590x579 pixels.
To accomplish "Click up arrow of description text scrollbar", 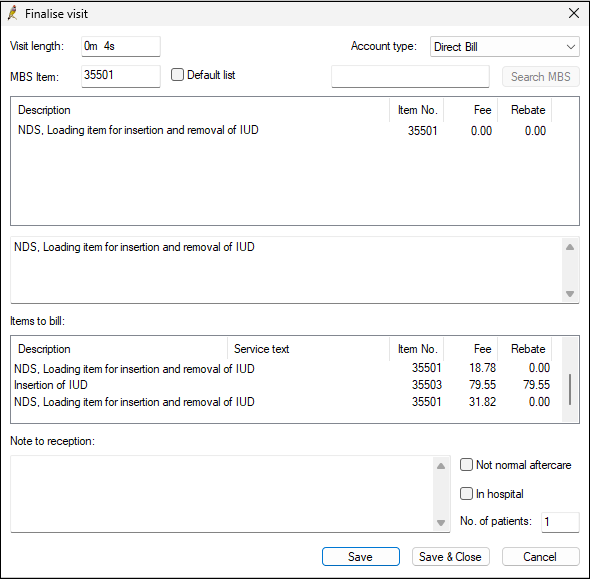I will (x=570, y=247).
